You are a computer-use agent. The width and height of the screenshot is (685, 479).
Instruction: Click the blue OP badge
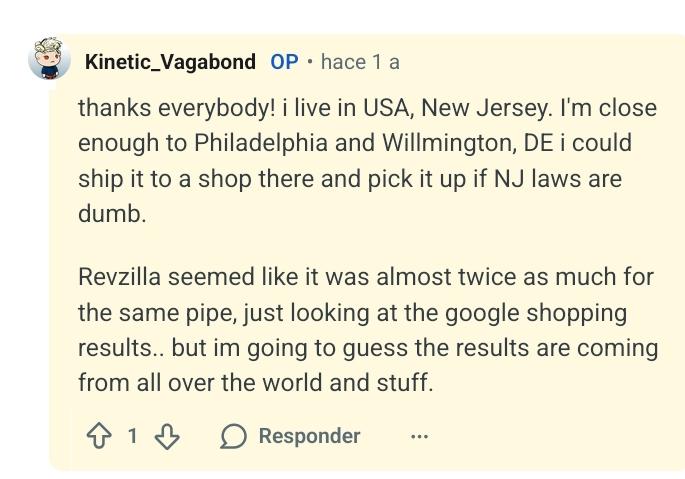point(284,61)
